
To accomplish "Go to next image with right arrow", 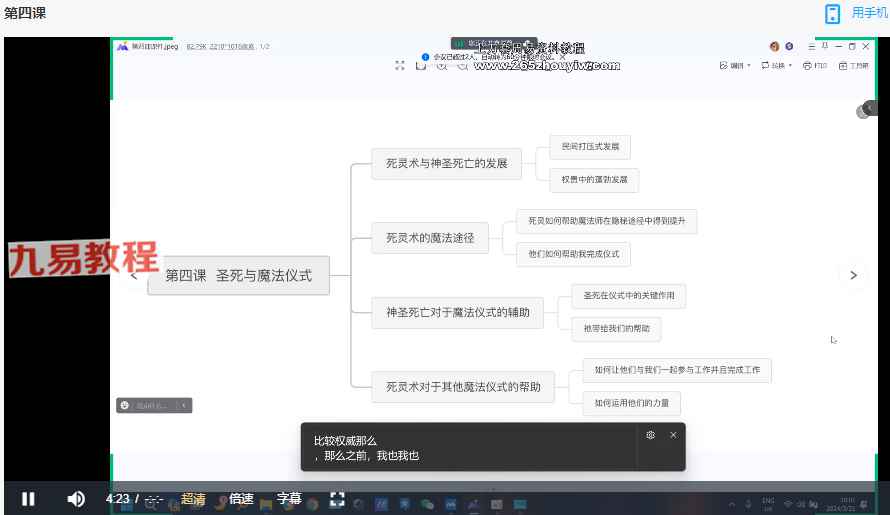I will tap(853, 275).
